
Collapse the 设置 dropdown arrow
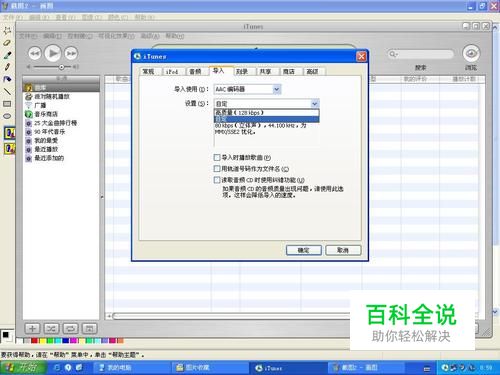pyautogui.click(x=314, y=104)
